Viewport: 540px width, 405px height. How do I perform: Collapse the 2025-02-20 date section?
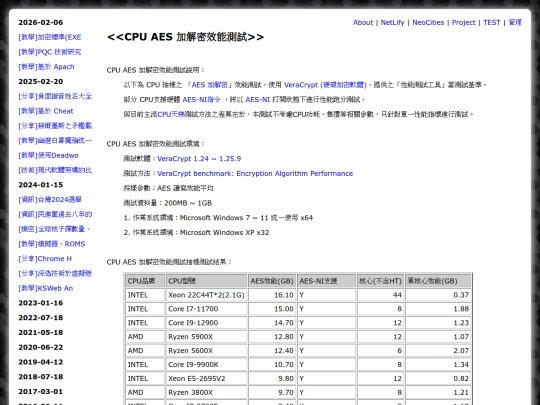coord(41,82)
